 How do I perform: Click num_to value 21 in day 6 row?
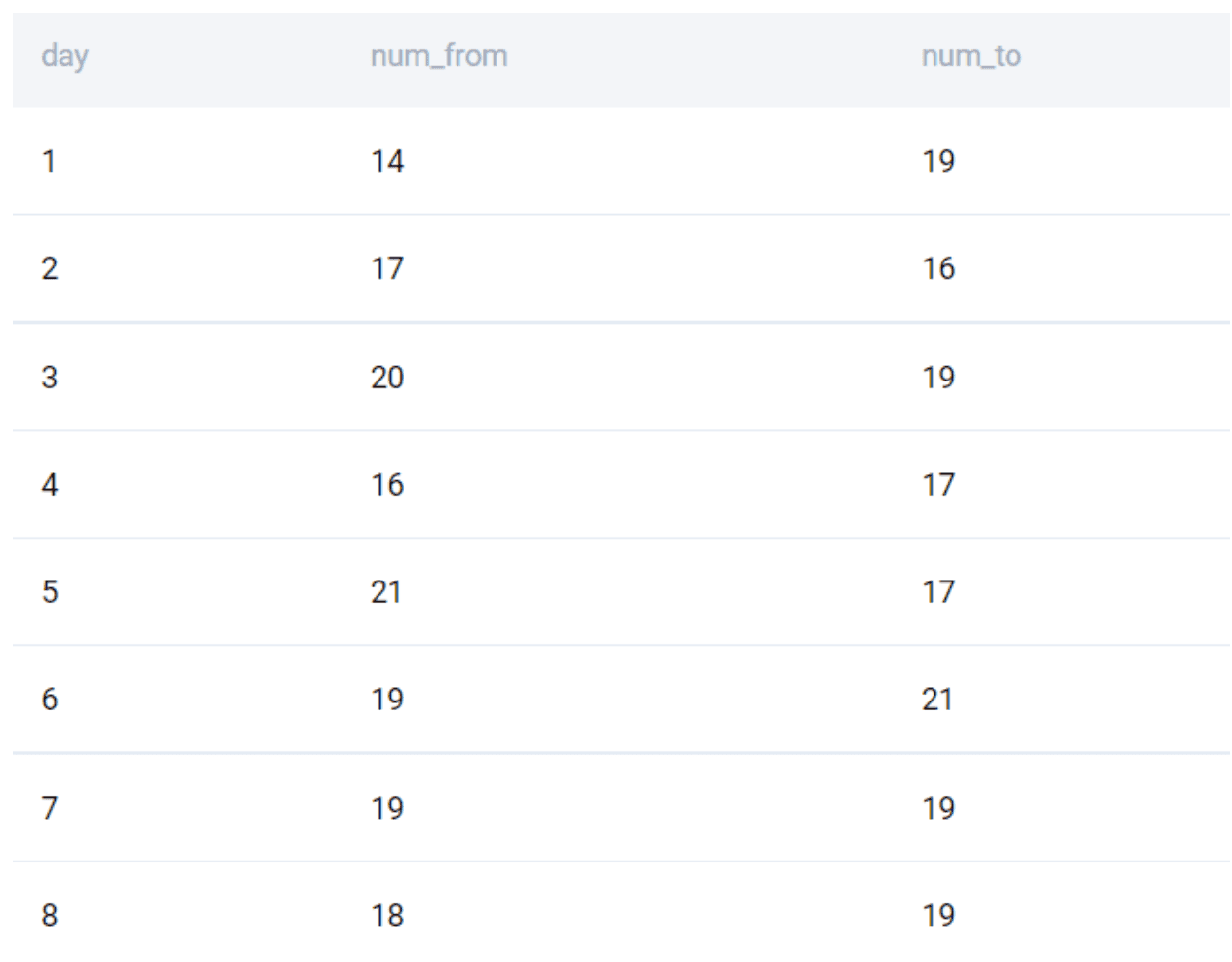click(x=936, y=700)
